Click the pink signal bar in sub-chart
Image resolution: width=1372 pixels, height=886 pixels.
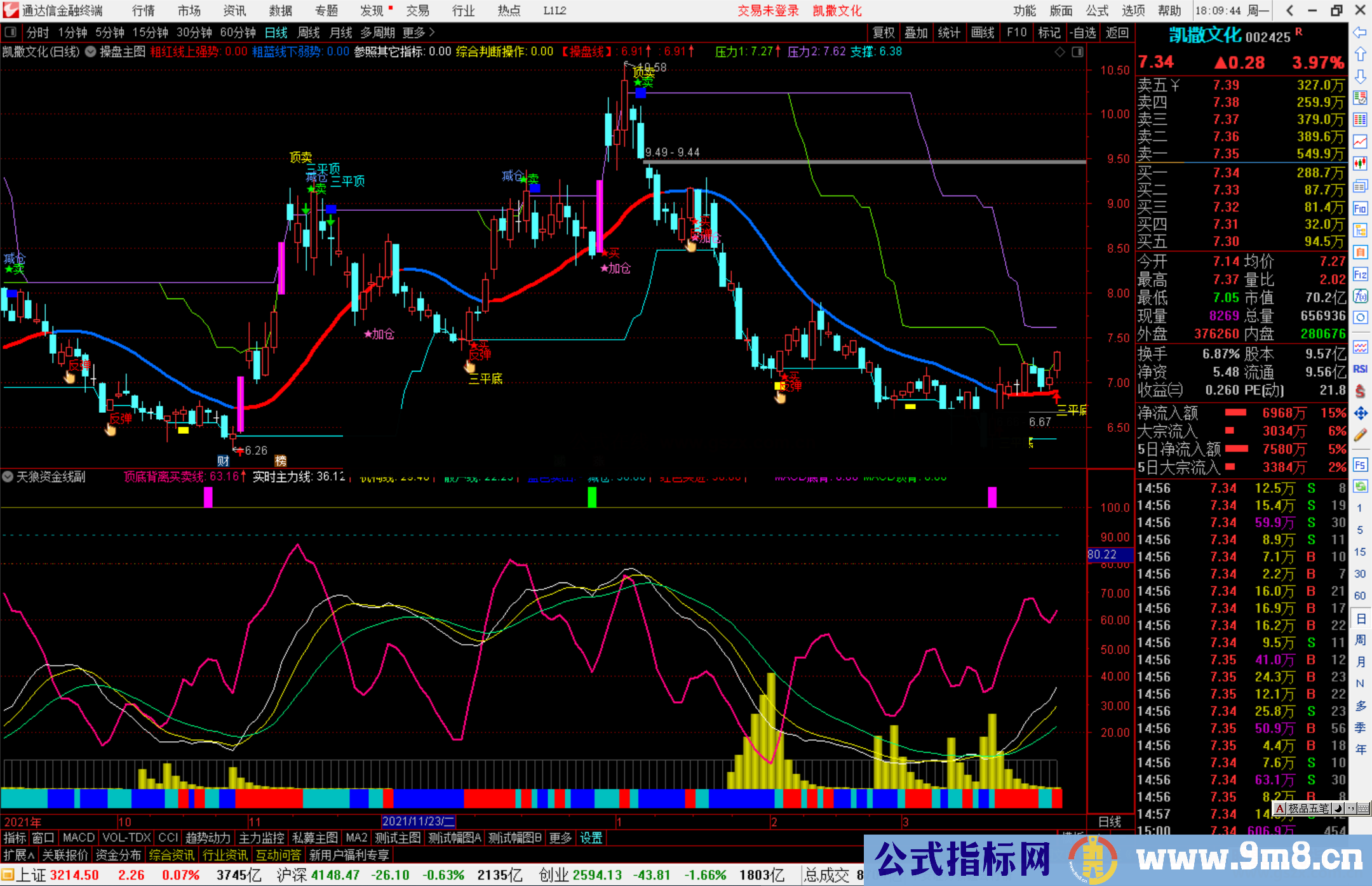coord(208,497)
